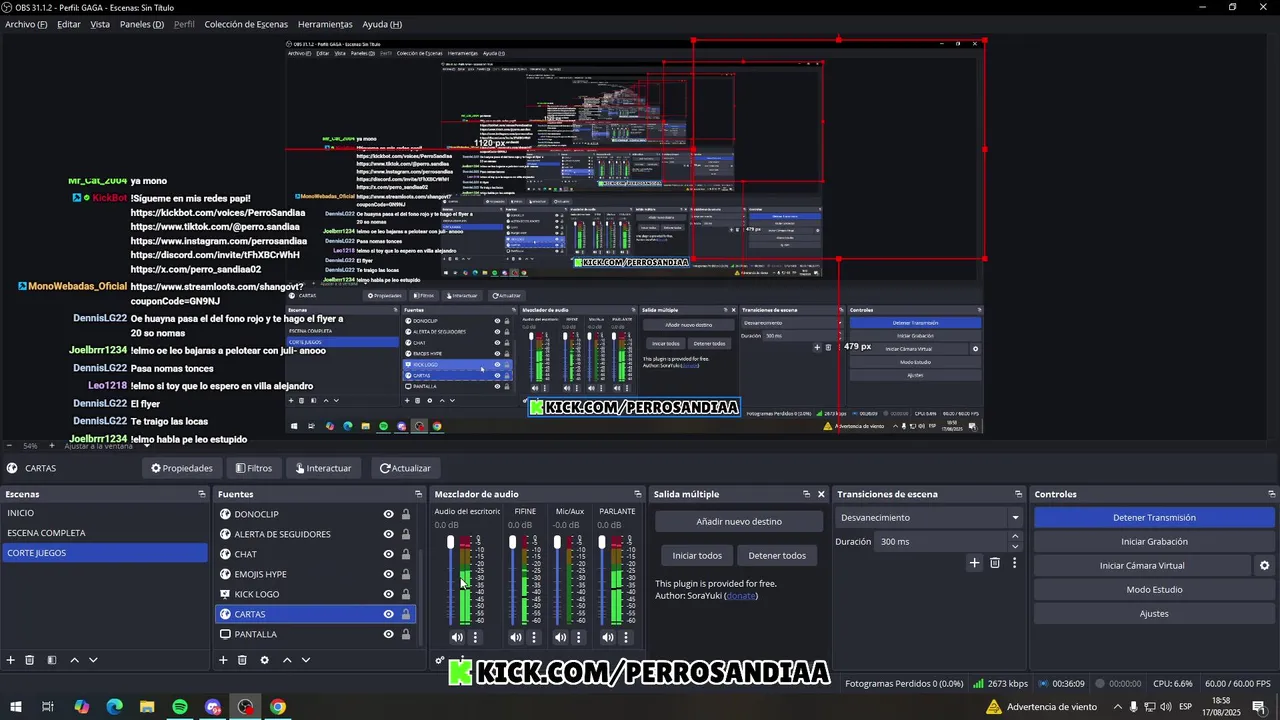1280x720 pixels.
Task: Open Audio del escritorio options menu
Action: (x=475, y=637)
